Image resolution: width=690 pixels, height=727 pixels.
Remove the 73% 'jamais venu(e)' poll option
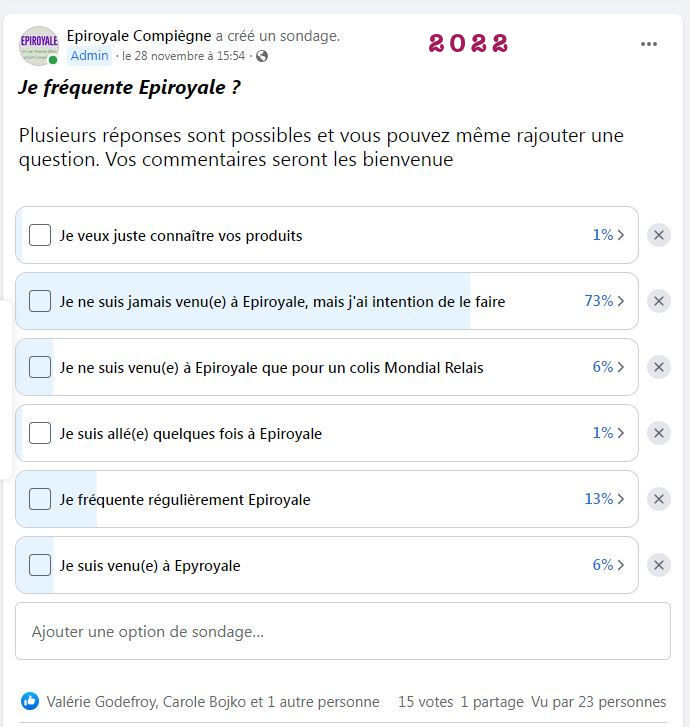[x=659, y=301]
